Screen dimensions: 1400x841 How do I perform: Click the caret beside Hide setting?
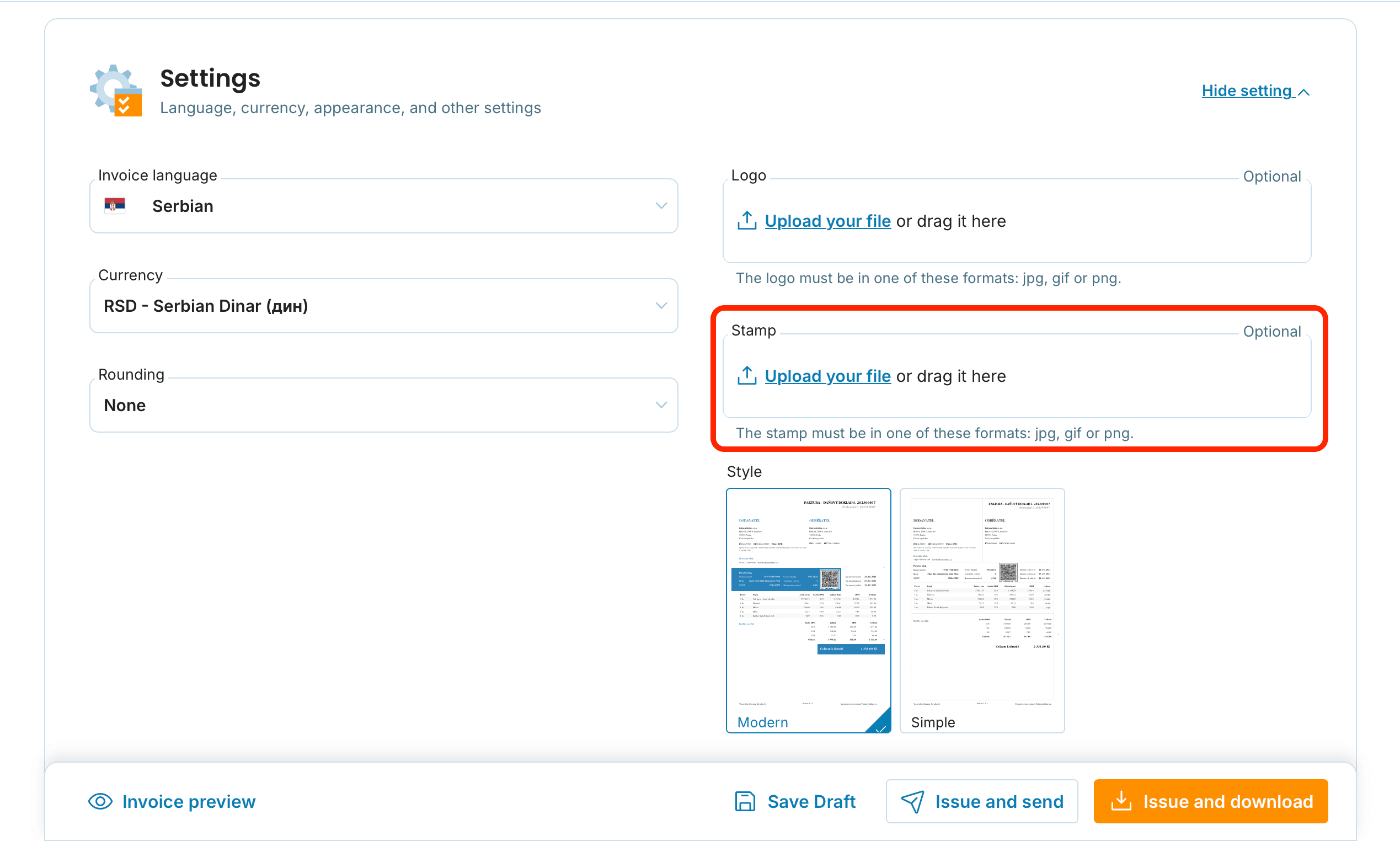(1303, 92)
